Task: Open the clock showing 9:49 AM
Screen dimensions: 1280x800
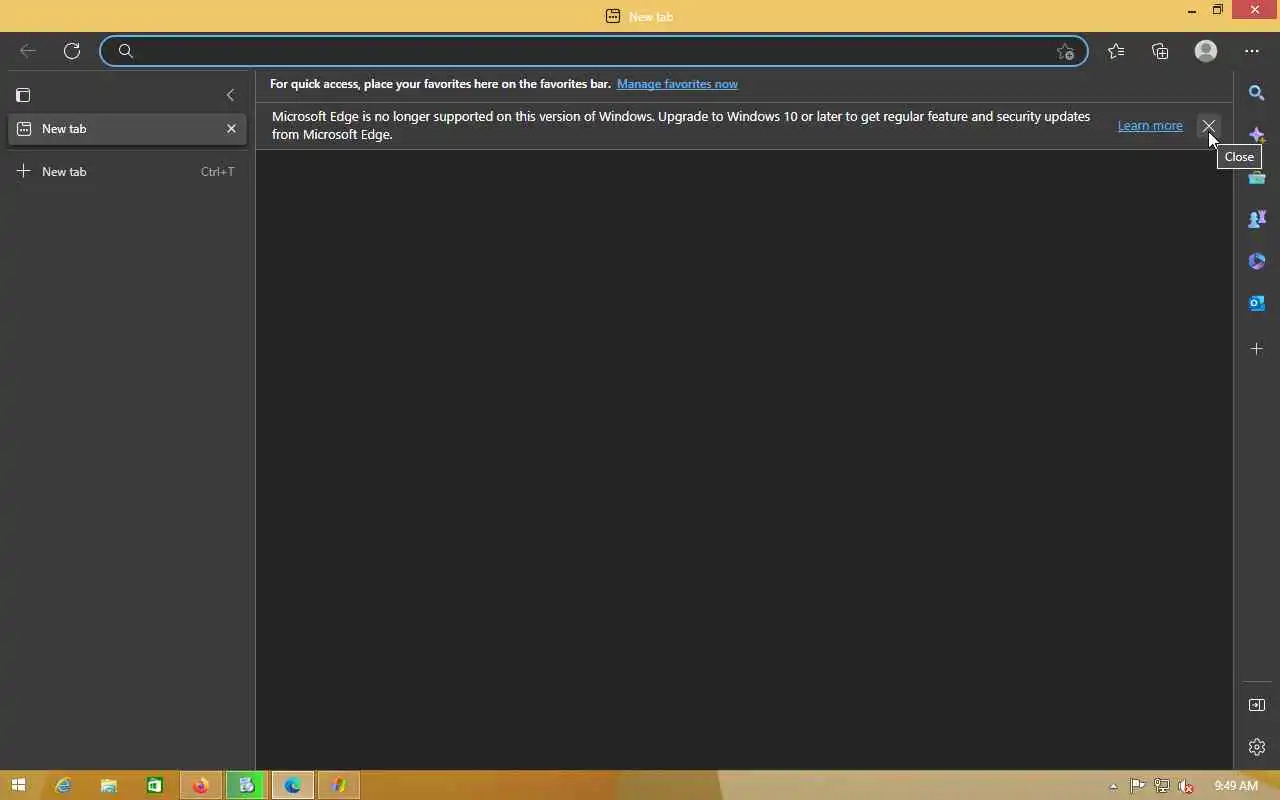Action: pyautogui.click(x=1236, y=786)
